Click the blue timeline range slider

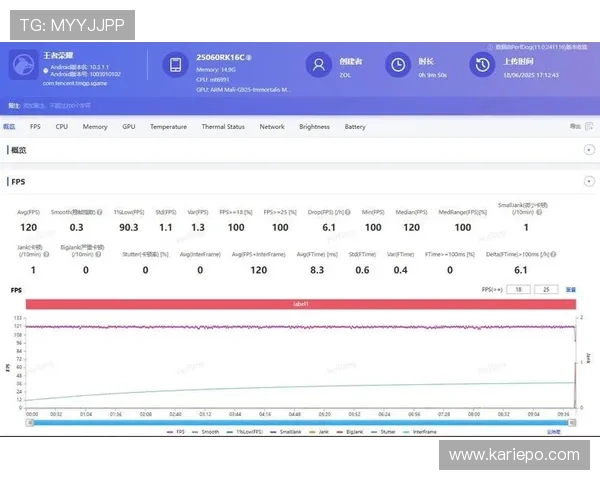point(300,421)
